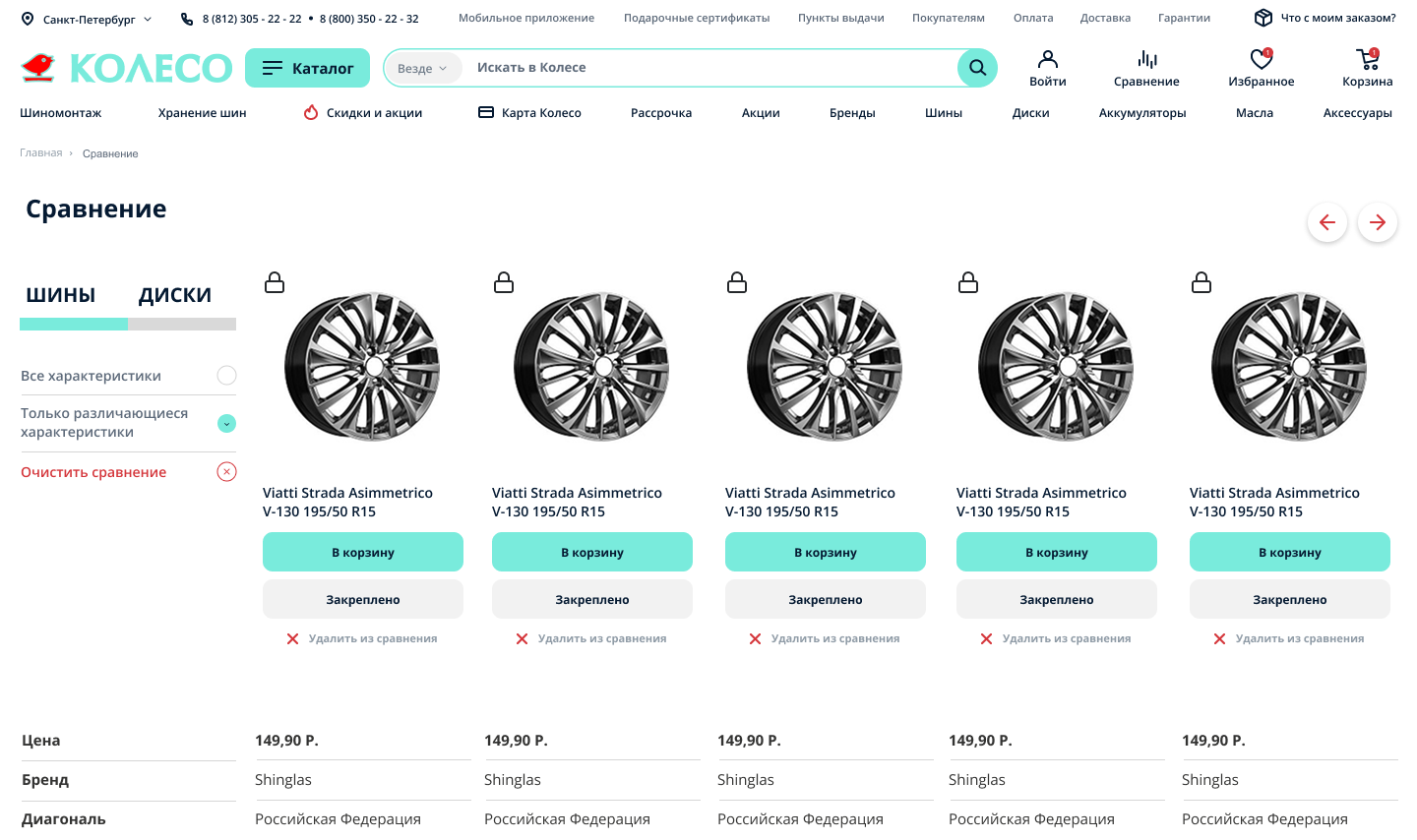Screen dimensions: 1417x840
Task: Click the card icon next to Карта Колесо
Action: pyautogui.click(x=485, y=112)
